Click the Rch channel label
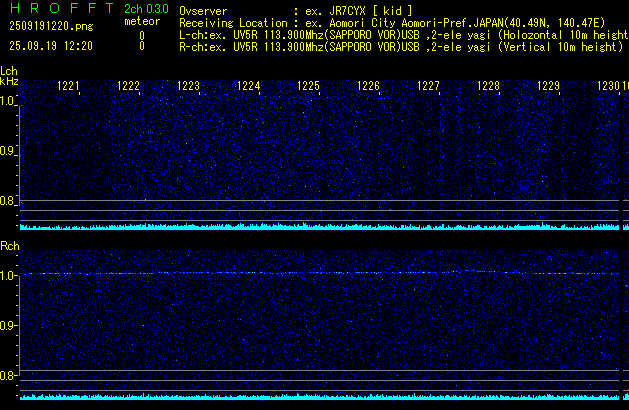629x410 pixels. [x=9, y=245]
